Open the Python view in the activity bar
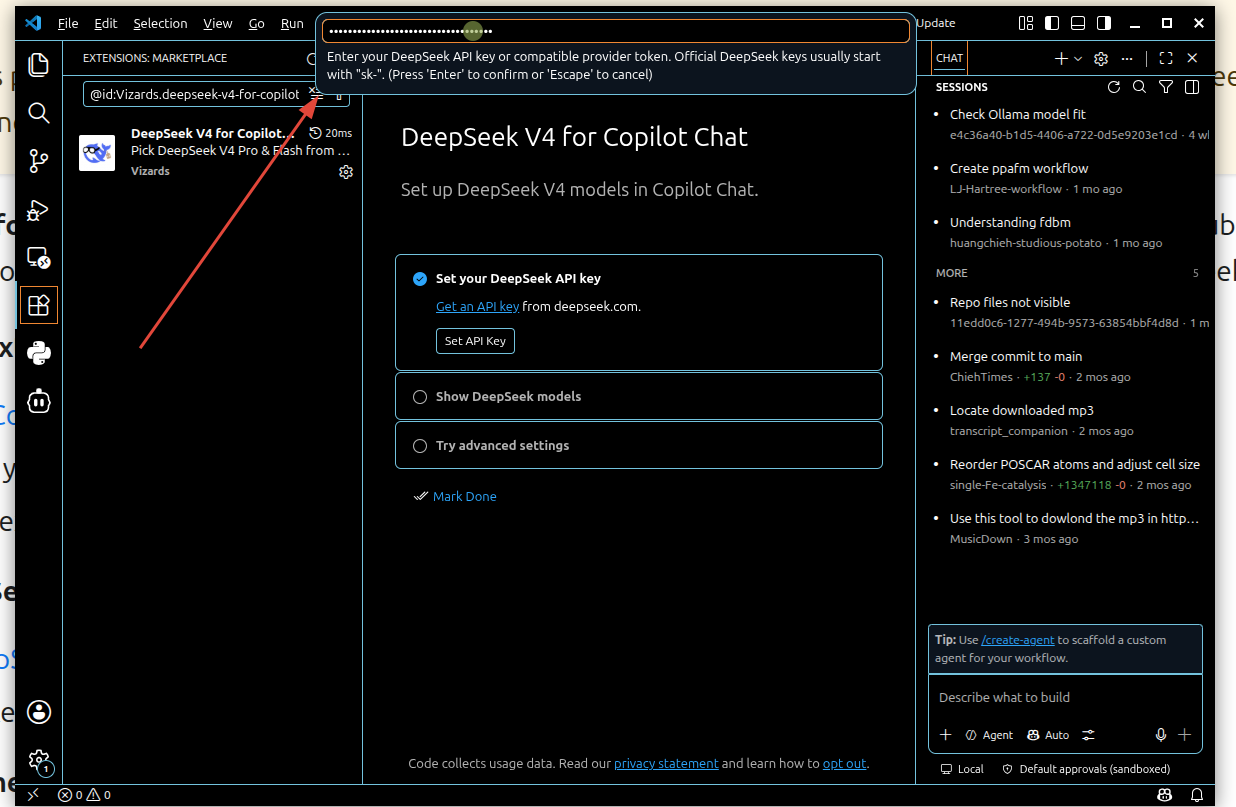The image size is (1236, 807). click(x=39, y=353)
